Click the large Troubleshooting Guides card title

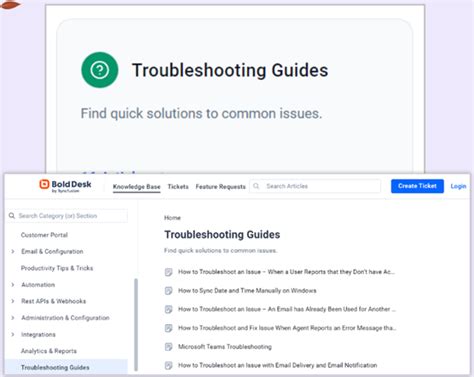230,70
